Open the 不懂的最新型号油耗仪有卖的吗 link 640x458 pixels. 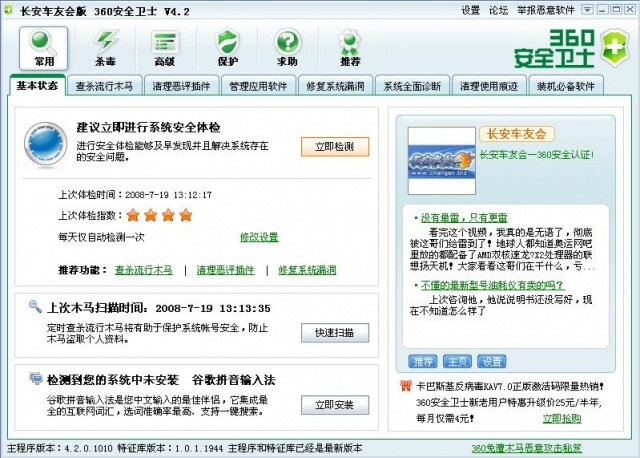point(492,285)
